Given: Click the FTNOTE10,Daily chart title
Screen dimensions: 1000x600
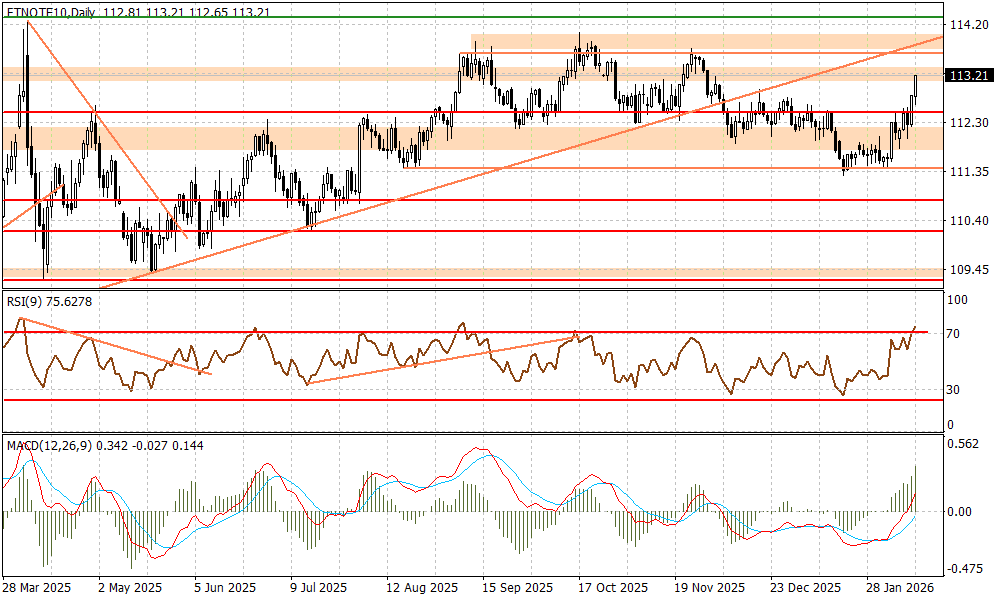Looking at the screenshot, I should coord(48,10).
